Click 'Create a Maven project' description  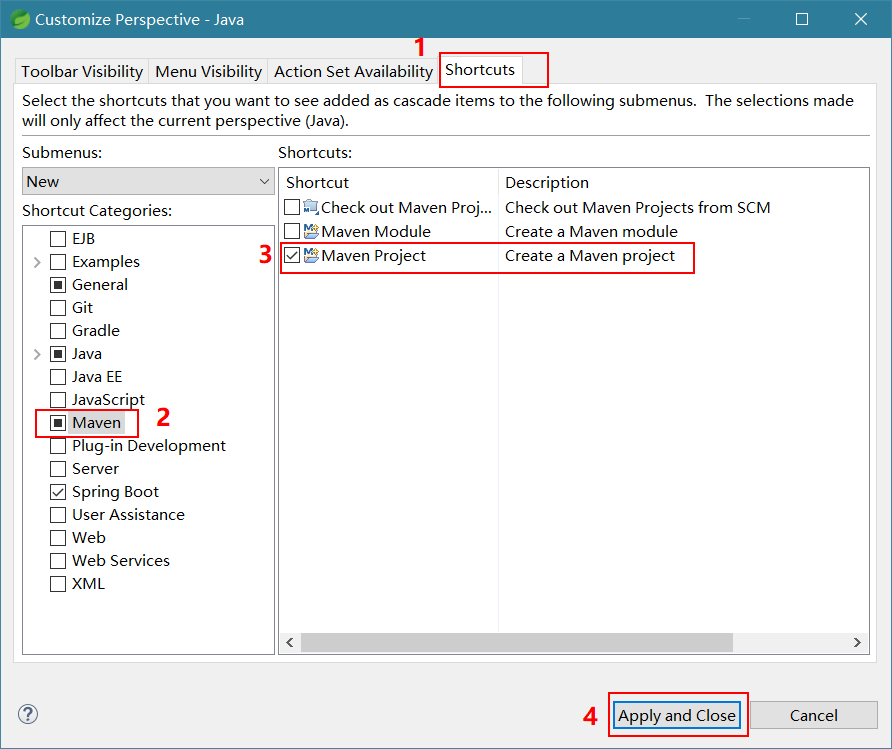(590, 256)
